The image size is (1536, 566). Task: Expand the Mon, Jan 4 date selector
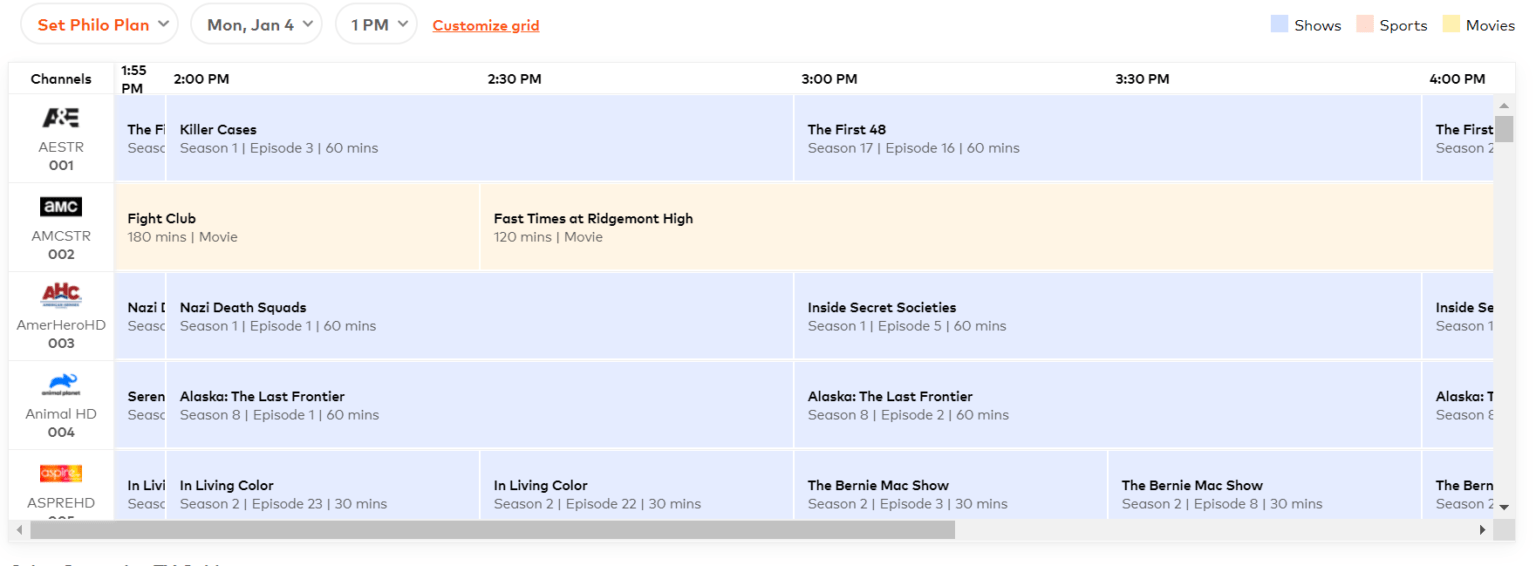257,25
